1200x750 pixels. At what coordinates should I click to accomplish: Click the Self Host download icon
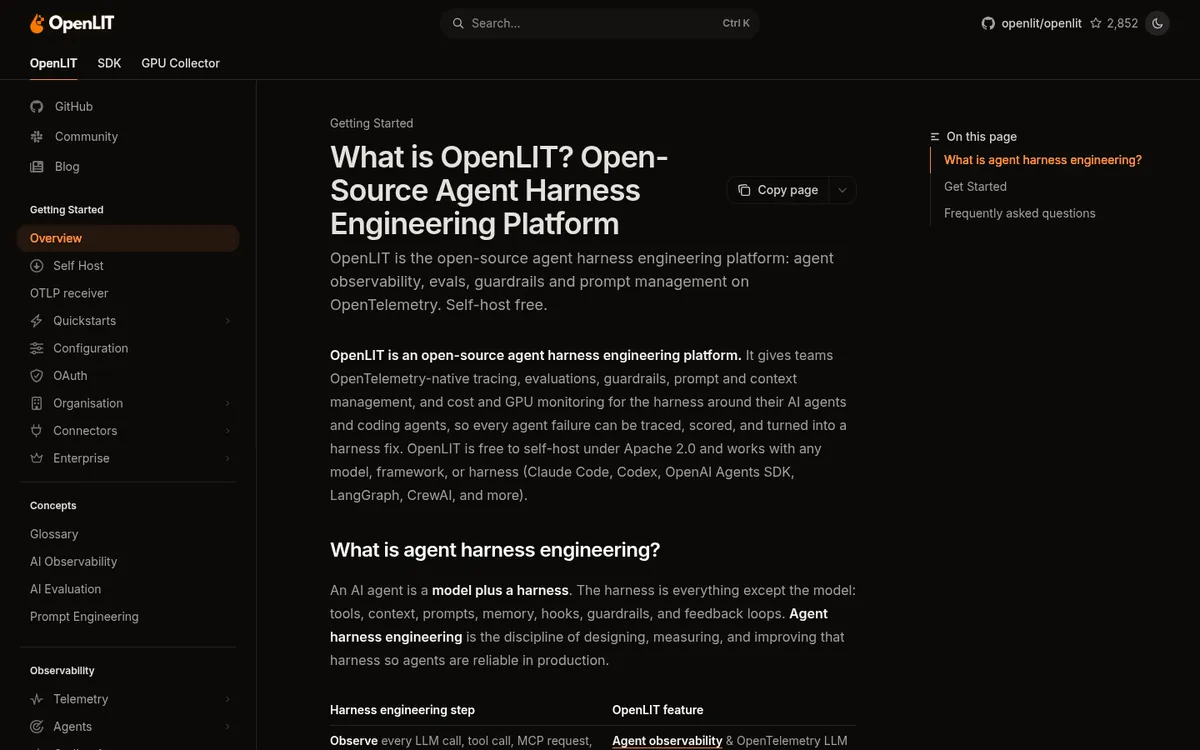tap(37, 266)
